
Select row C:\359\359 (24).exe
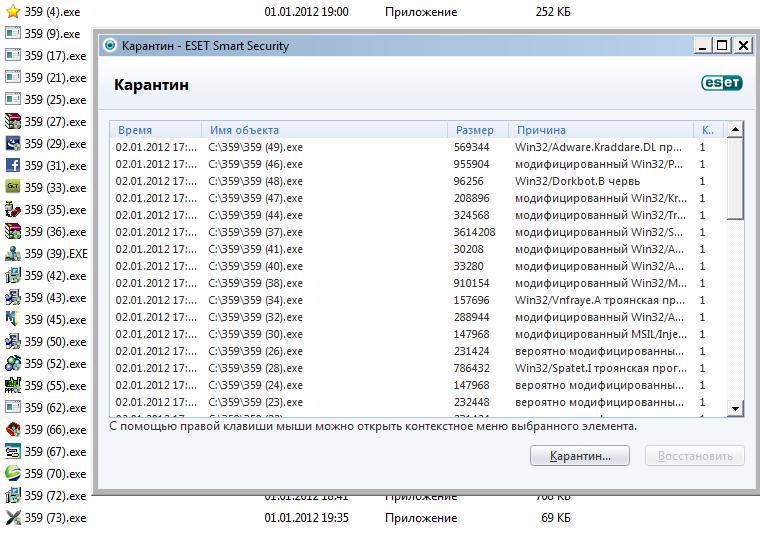click(418, 385)
